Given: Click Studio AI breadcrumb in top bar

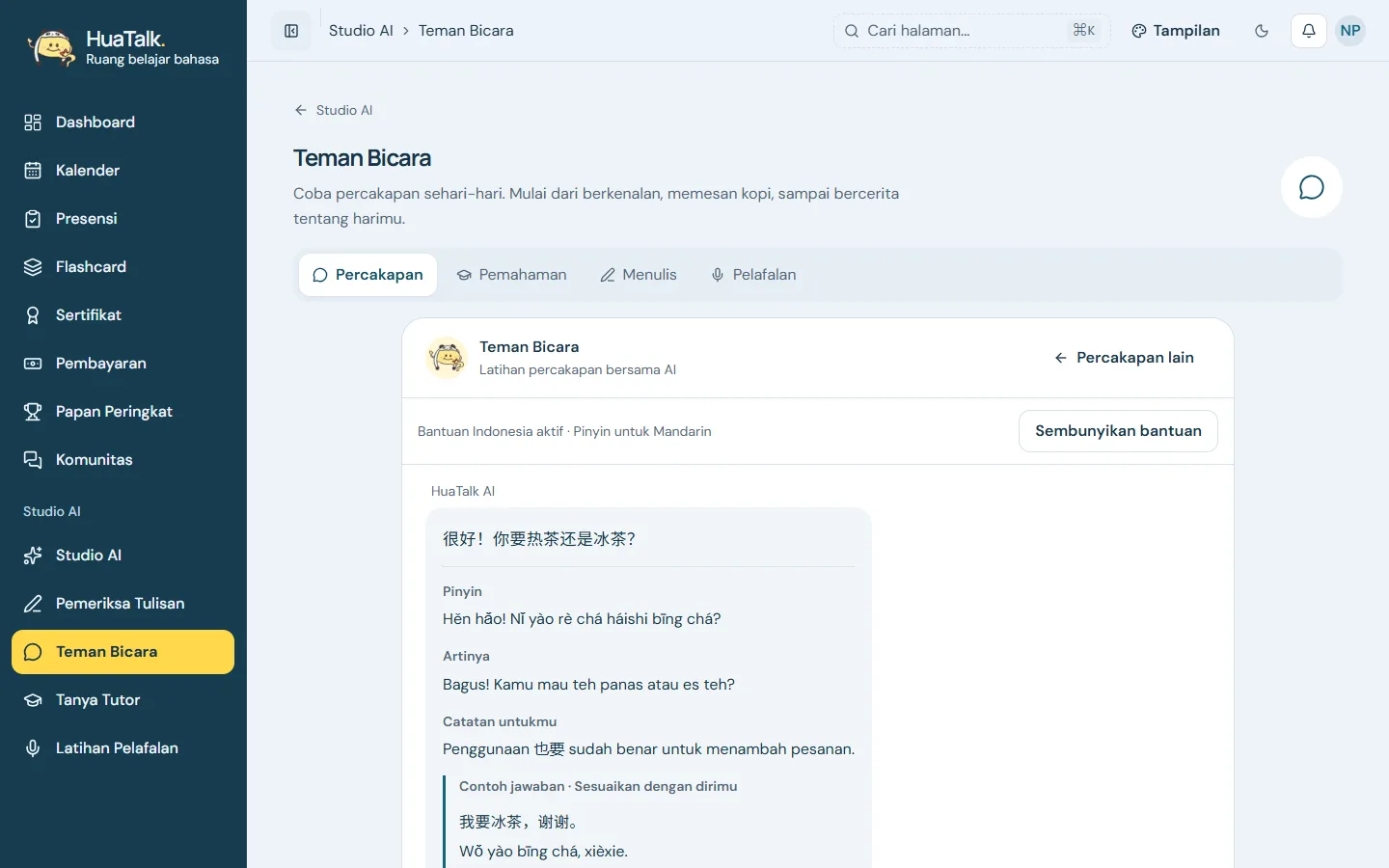Looking at the screenshot, I should tap(361, 31).
